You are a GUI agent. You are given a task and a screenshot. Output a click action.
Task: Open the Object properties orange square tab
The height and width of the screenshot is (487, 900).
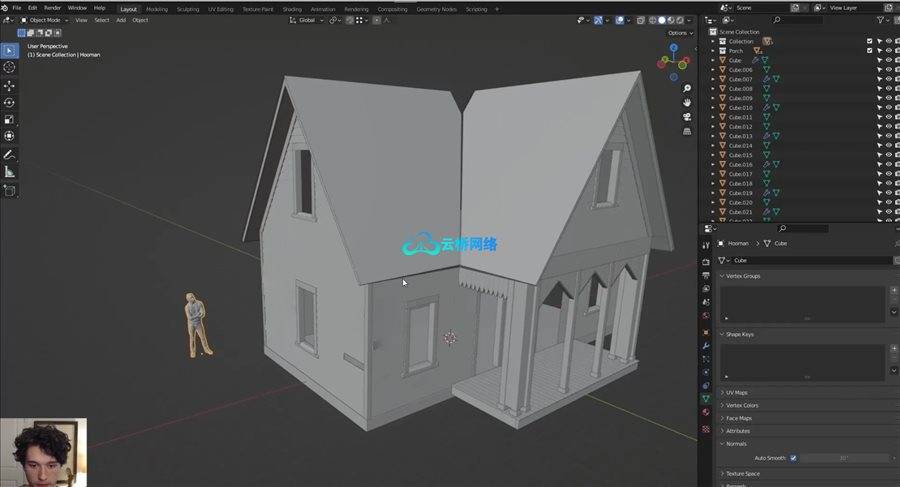pyautogui.click(x=706, y=332)
